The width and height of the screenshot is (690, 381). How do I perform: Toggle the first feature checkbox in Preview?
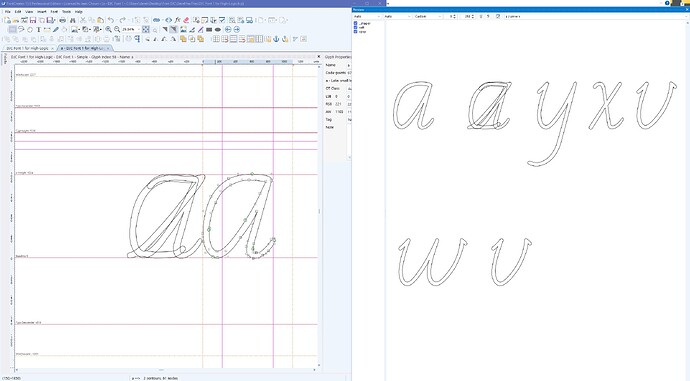(356, 23)
